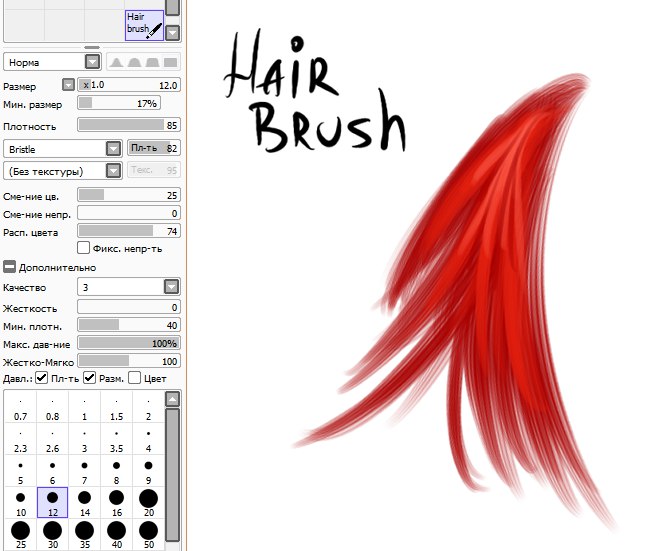The width and height of the screenshot is (650, 551).
Task: Select brush size 16
Action: (116, 503)
